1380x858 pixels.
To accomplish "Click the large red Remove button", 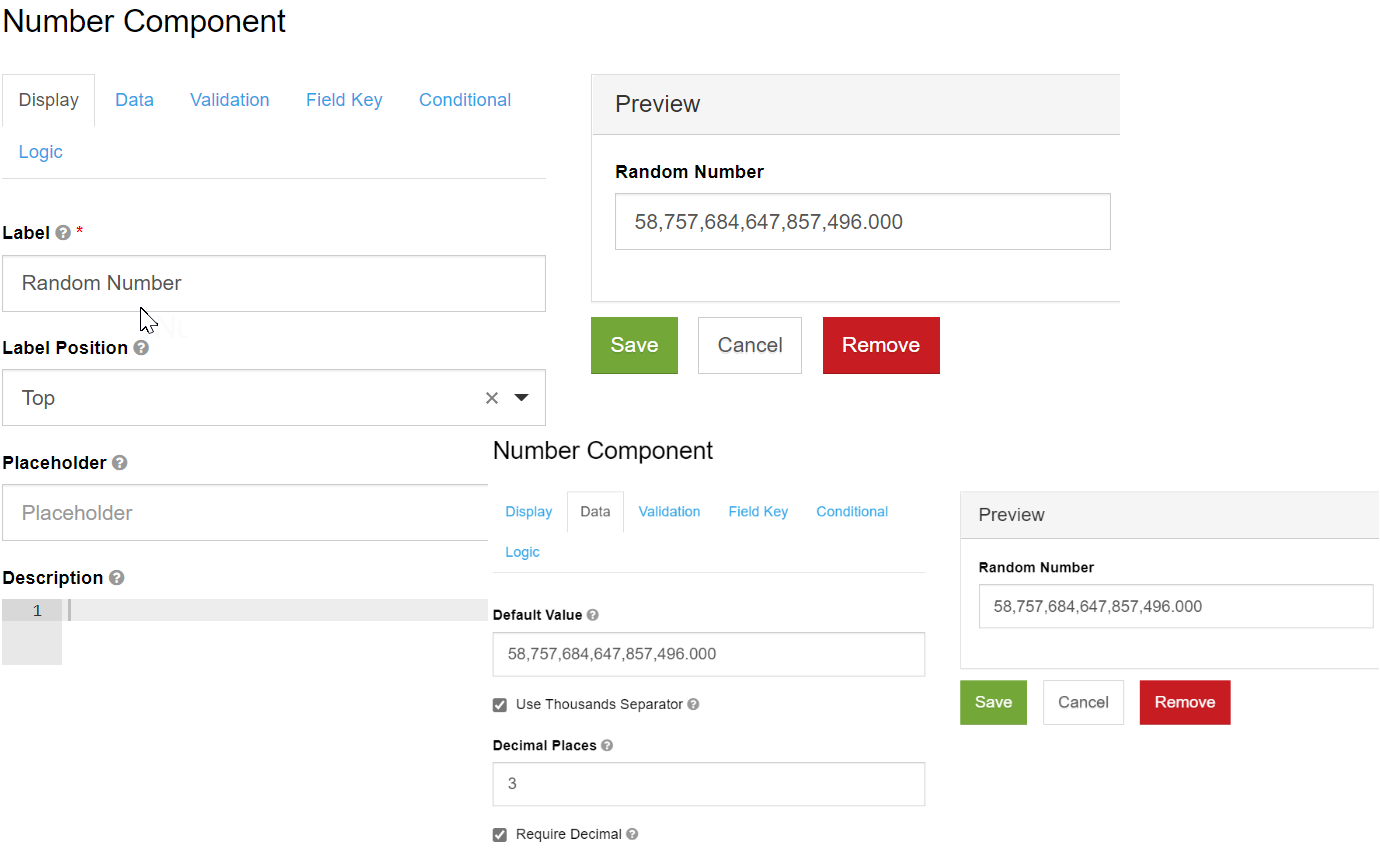I will [x=881, y=345].
